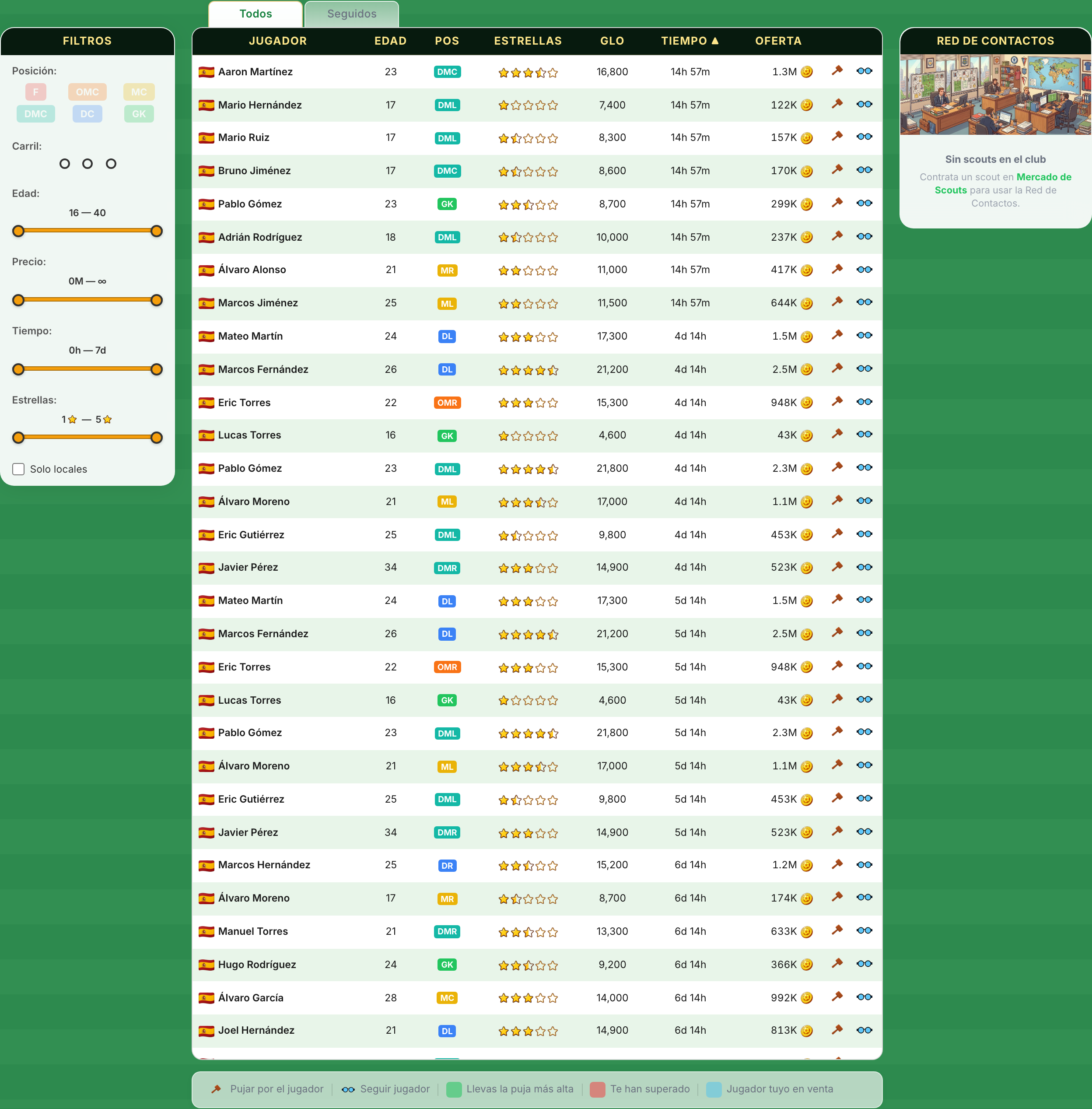Click the star rating of Joel Hernández
Image resolution: width=1092 pixels, height=1109 pixels.
[x=528, y=1031]
